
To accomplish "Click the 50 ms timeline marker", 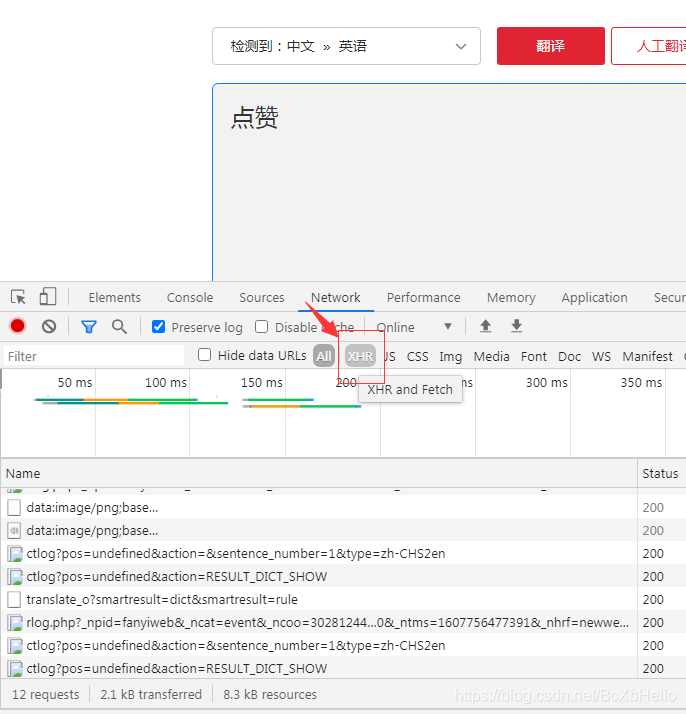I will (x=75, y=382).
